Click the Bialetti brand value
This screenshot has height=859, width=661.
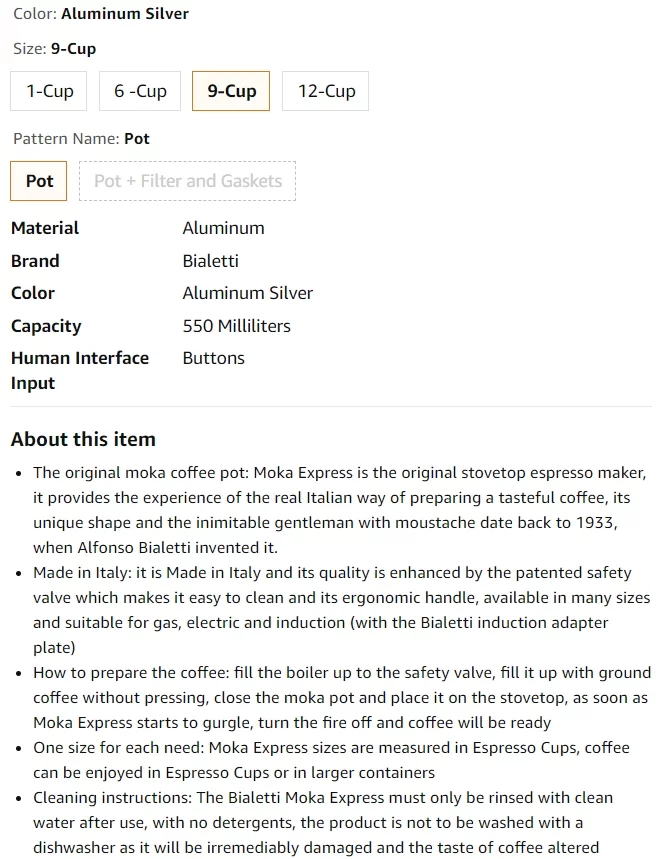tap(210, 261)
